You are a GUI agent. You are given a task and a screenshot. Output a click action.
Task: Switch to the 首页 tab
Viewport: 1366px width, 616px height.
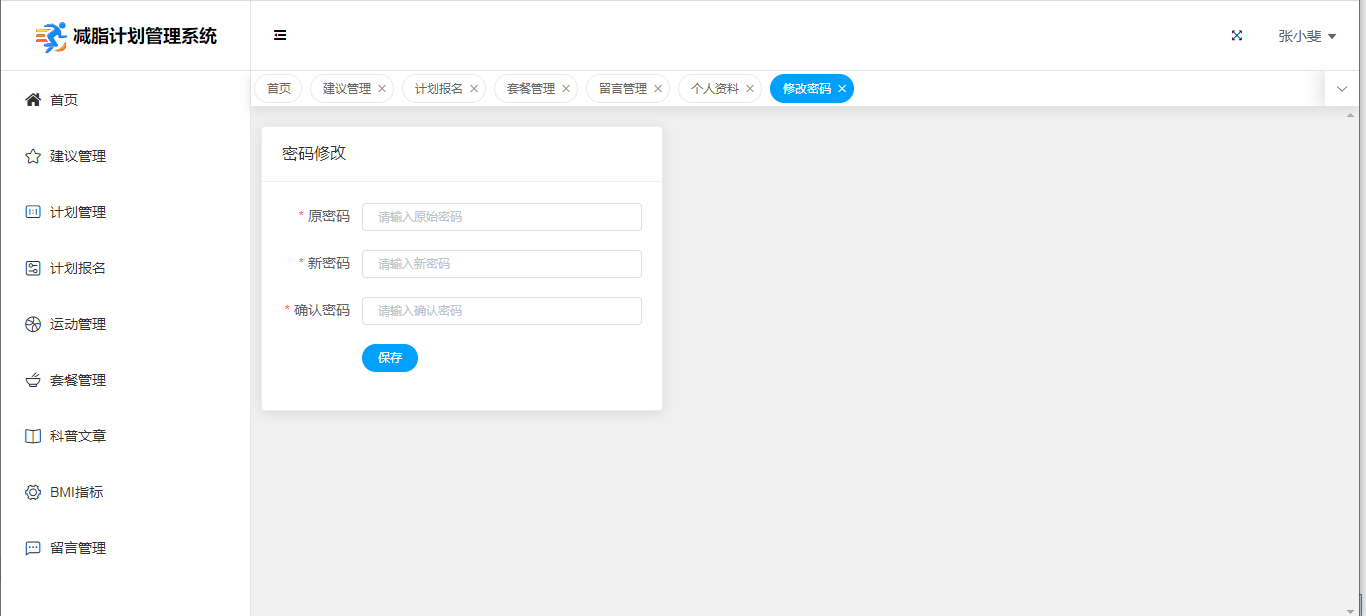click(278, 89)
